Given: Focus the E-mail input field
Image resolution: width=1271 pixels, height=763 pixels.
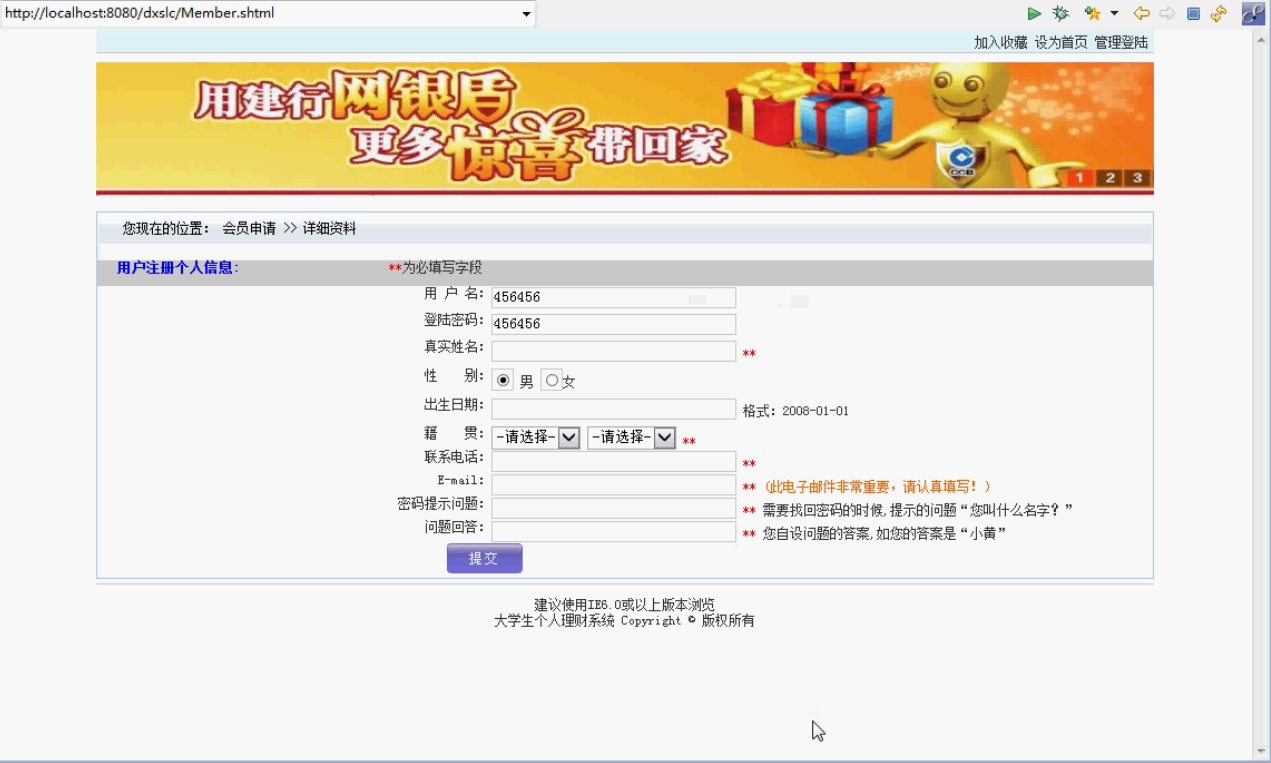Looking at the screenshot, I should 613,485.
